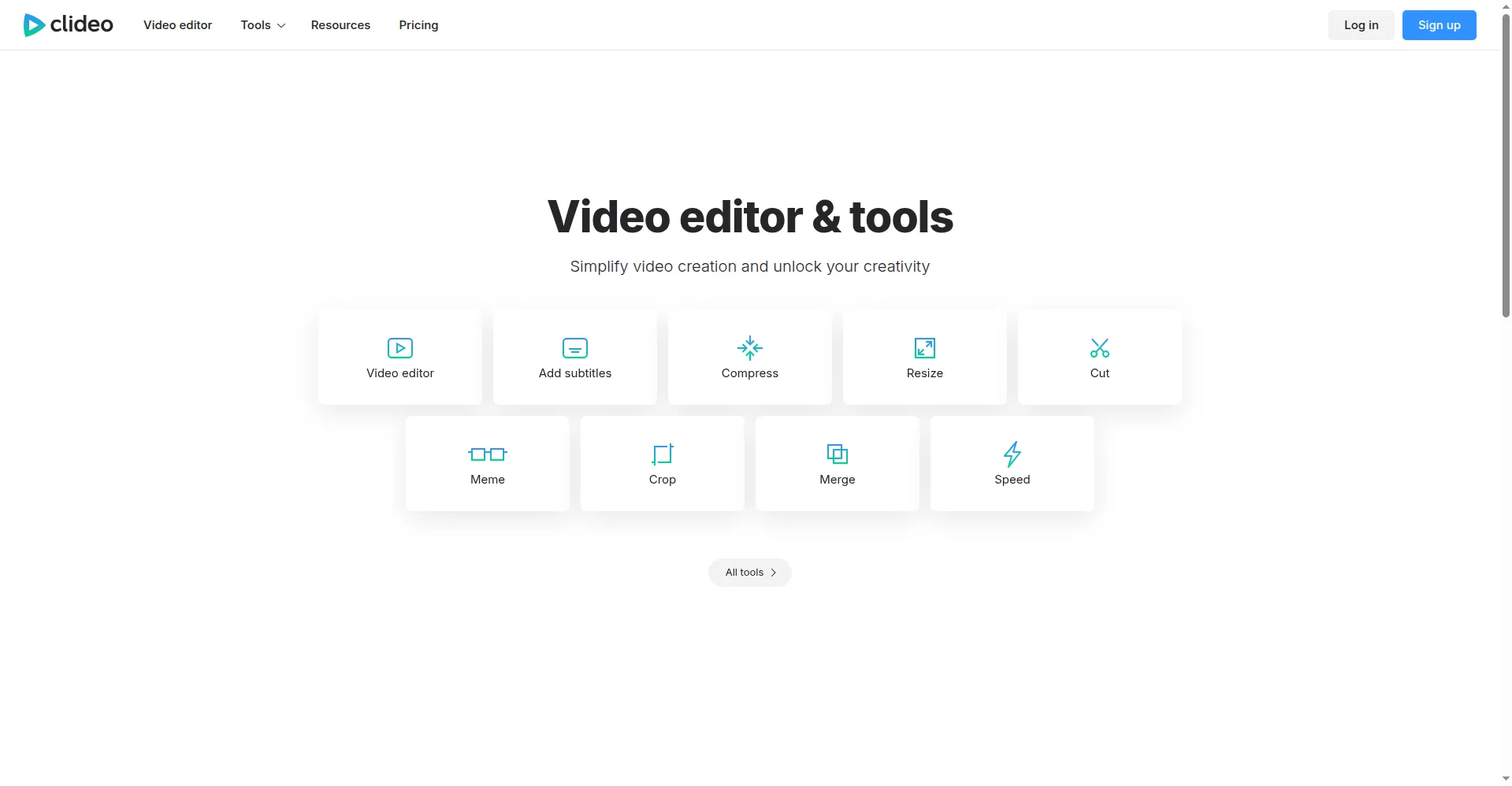Click the 'Meme' label text
The height and width of the screenshot is (786, 1512).
pos(488,480)
